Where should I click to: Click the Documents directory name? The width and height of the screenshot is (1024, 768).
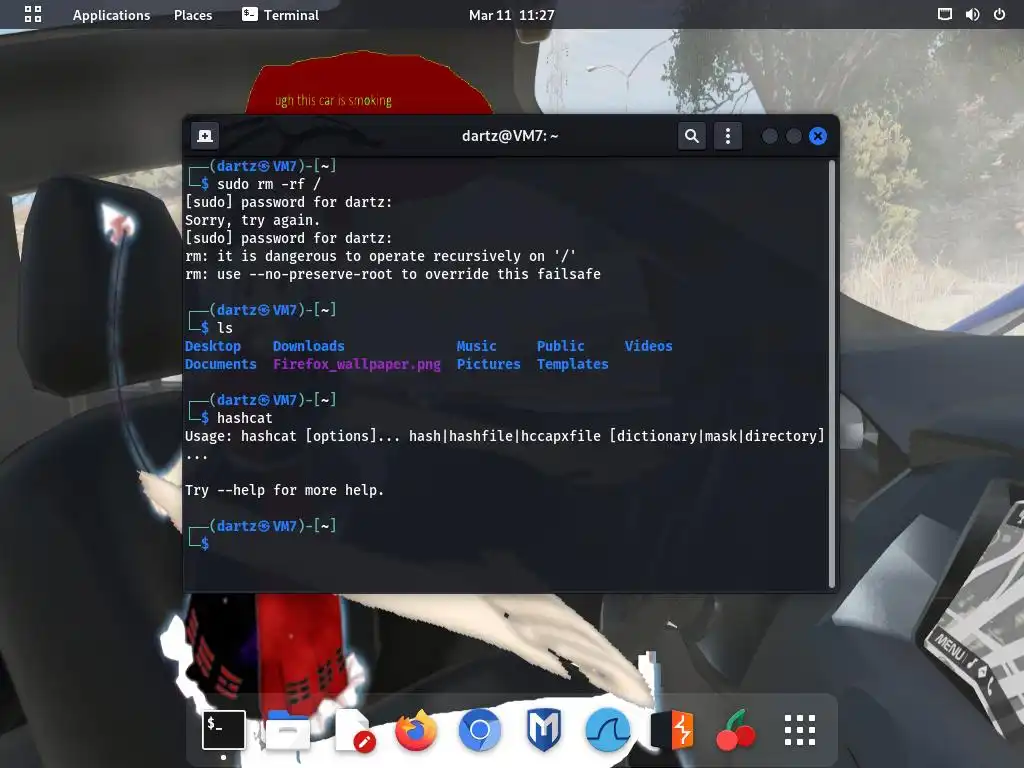point(221,364)
